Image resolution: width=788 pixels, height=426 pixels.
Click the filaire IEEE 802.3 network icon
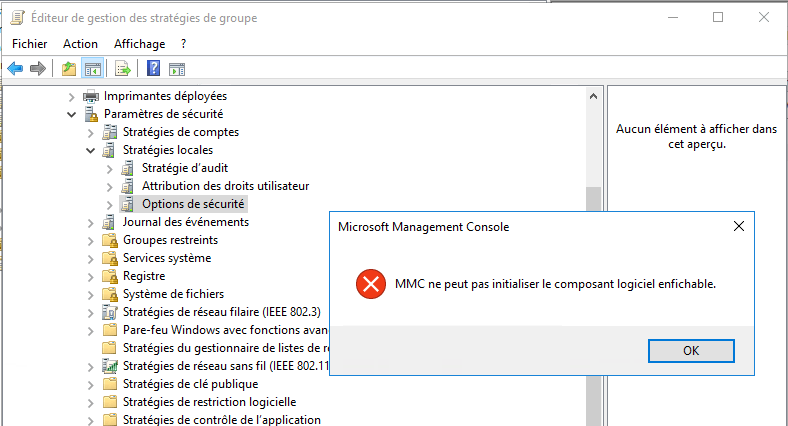(110, 312)
